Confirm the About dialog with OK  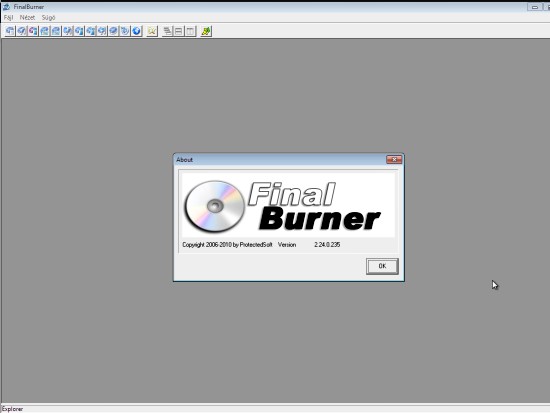(382, 266)
